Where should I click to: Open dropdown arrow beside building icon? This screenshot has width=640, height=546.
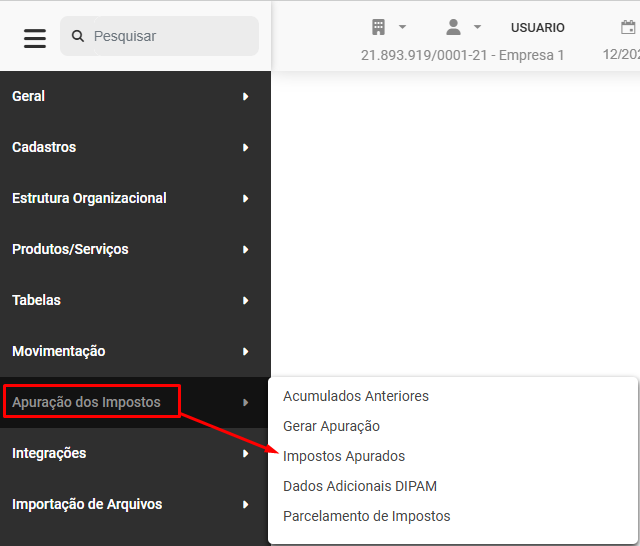402,27
